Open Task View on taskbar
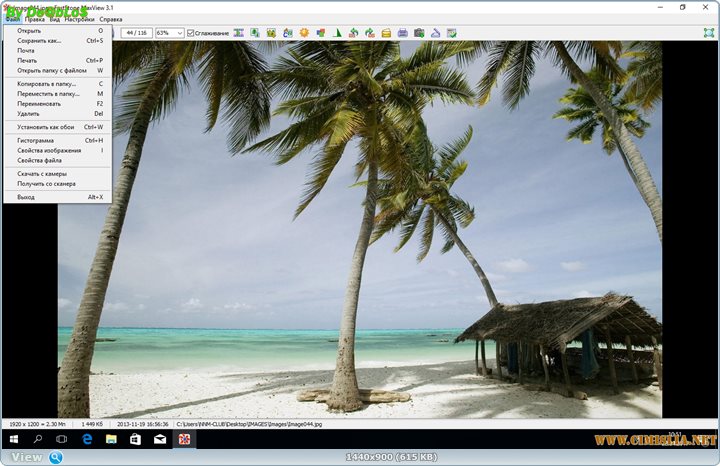 click(x=62, y=439)
